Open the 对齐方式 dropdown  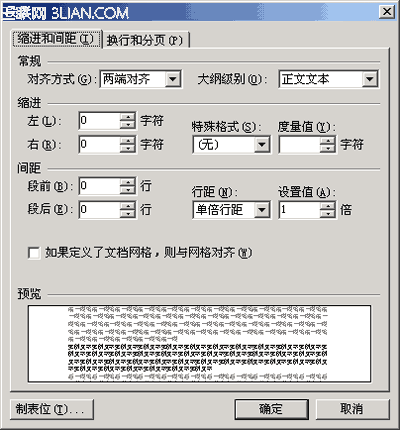tap(173, 79)
